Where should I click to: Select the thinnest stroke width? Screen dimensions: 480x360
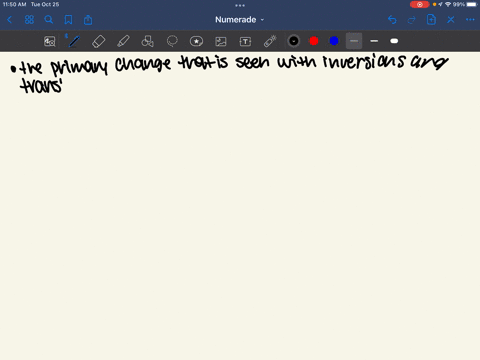point(354,41)
